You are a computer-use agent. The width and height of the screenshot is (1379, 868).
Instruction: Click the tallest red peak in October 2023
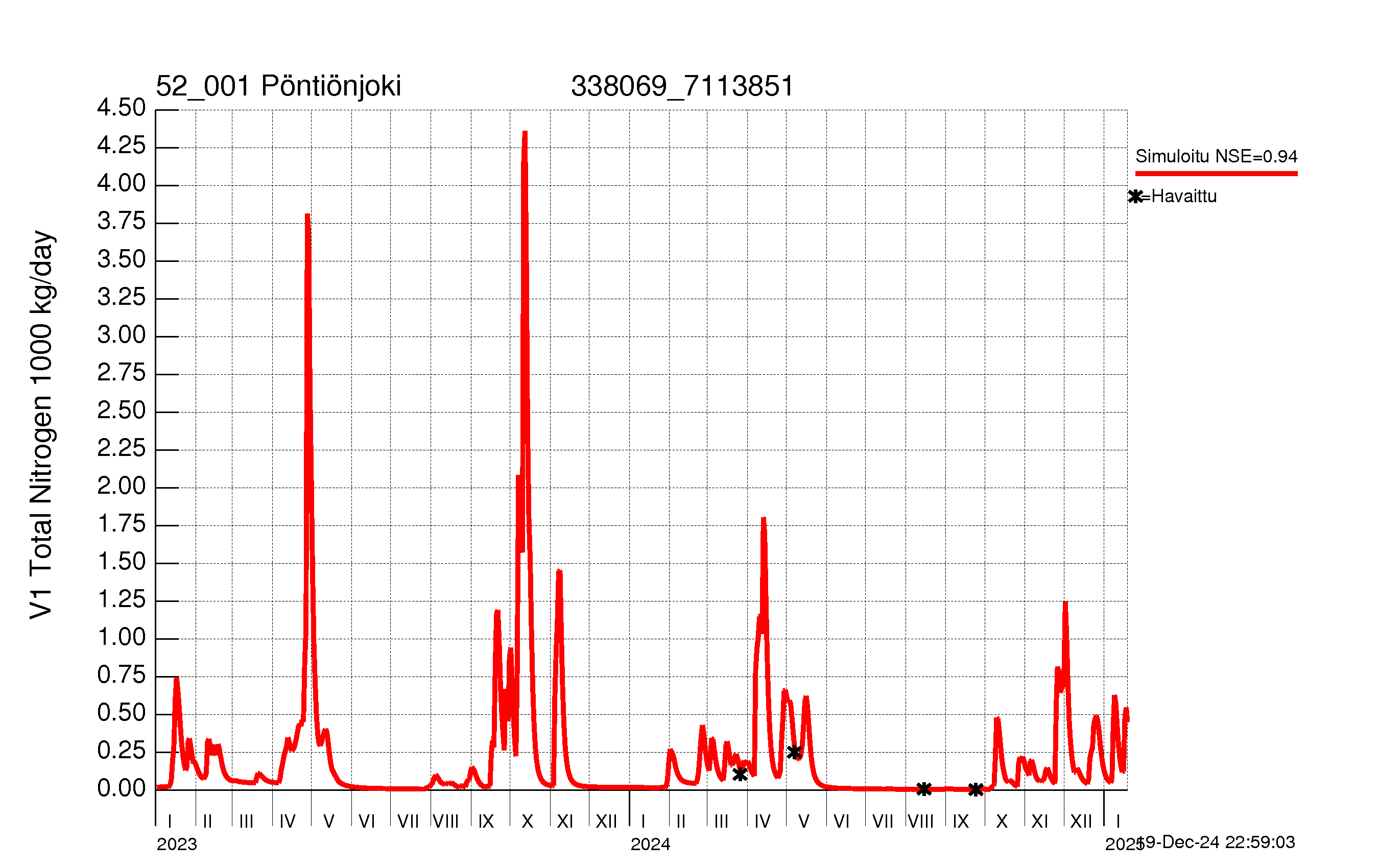click(x=525, y=133)
